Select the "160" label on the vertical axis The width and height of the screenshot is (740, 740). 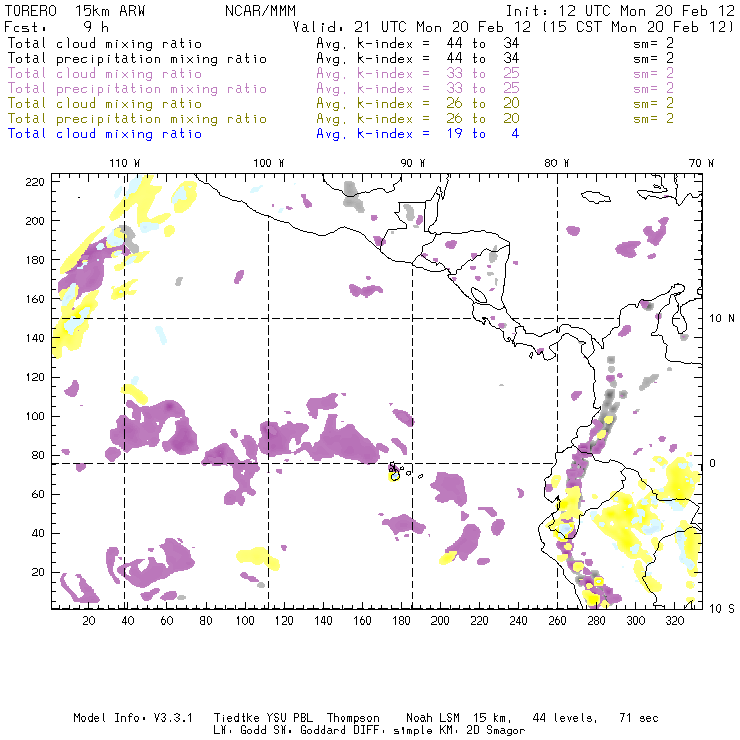[35, 299]
